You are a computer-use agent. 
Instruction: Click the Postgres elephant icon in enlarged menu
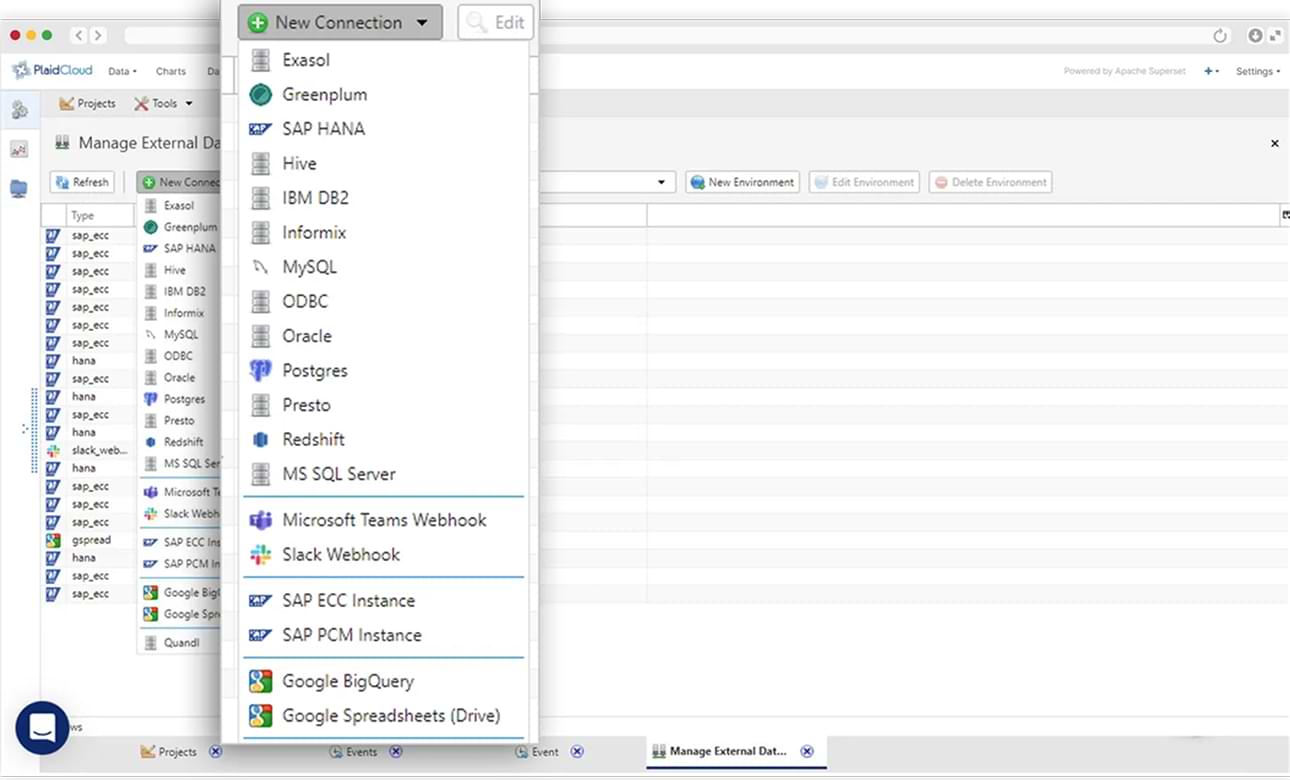pyautogui.click(x=260, y=371)
